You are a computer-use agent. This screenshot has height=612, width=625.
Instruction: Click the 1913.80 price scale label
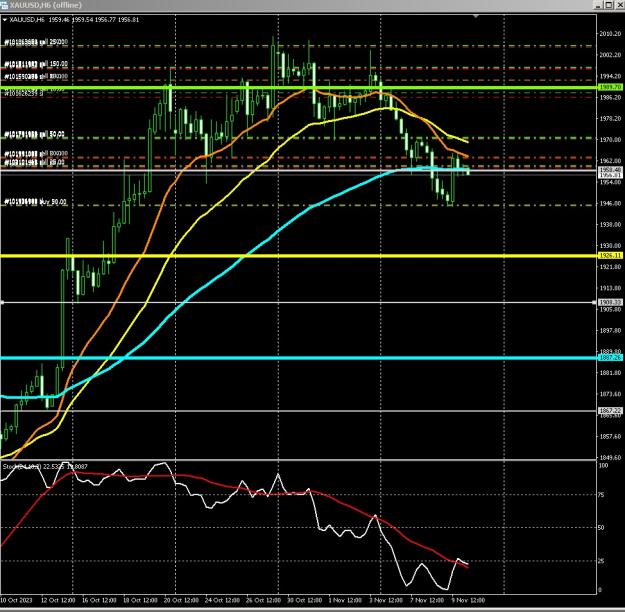610,288
